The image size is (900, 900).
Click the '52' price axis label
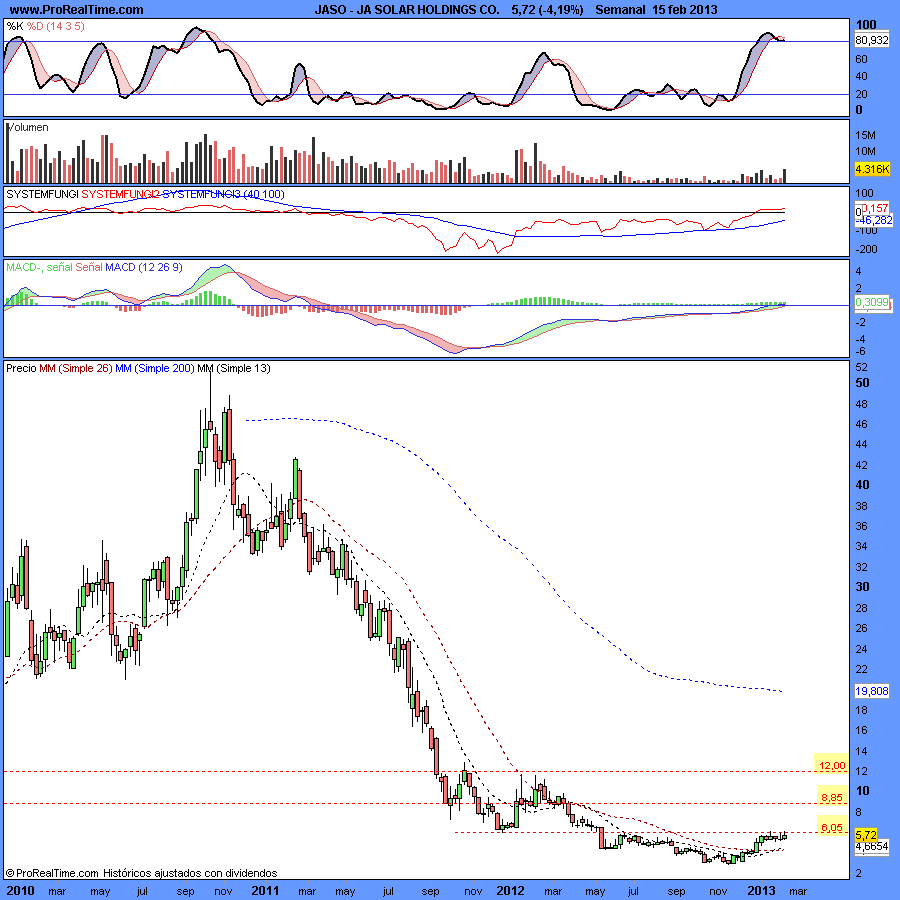862,367
